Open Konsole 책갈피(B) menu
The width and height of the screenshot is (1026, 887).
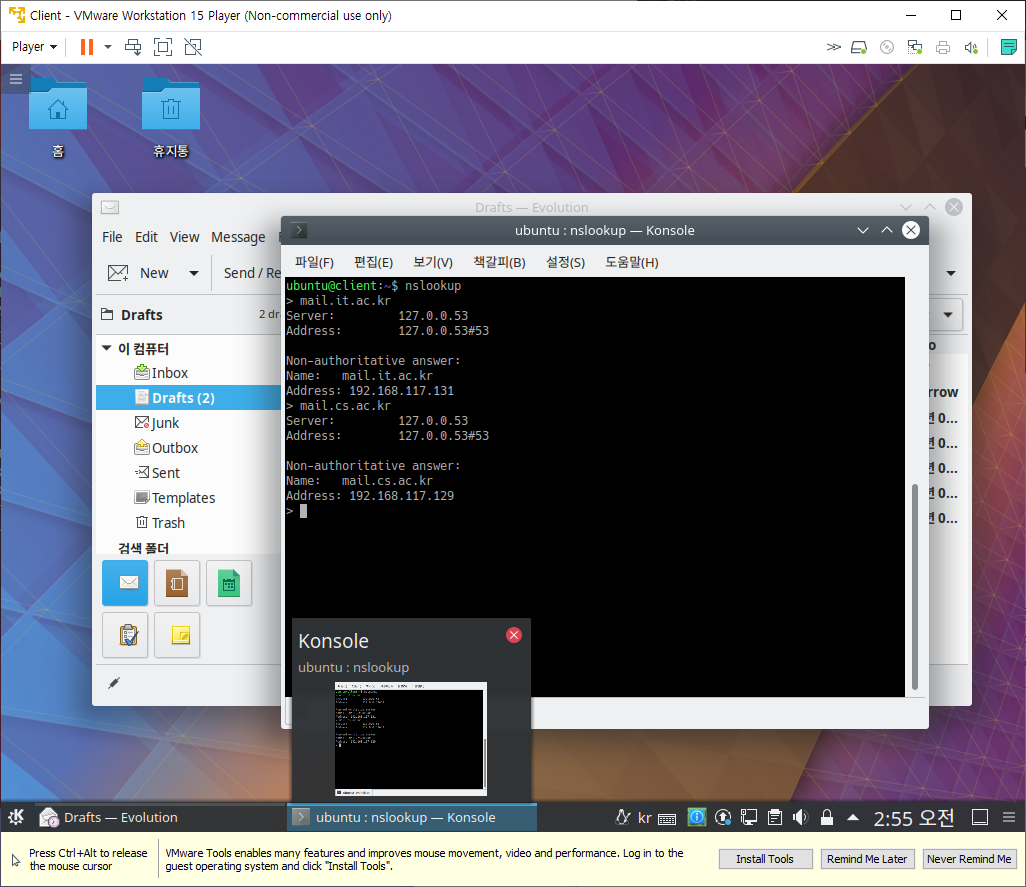(499, 262)
